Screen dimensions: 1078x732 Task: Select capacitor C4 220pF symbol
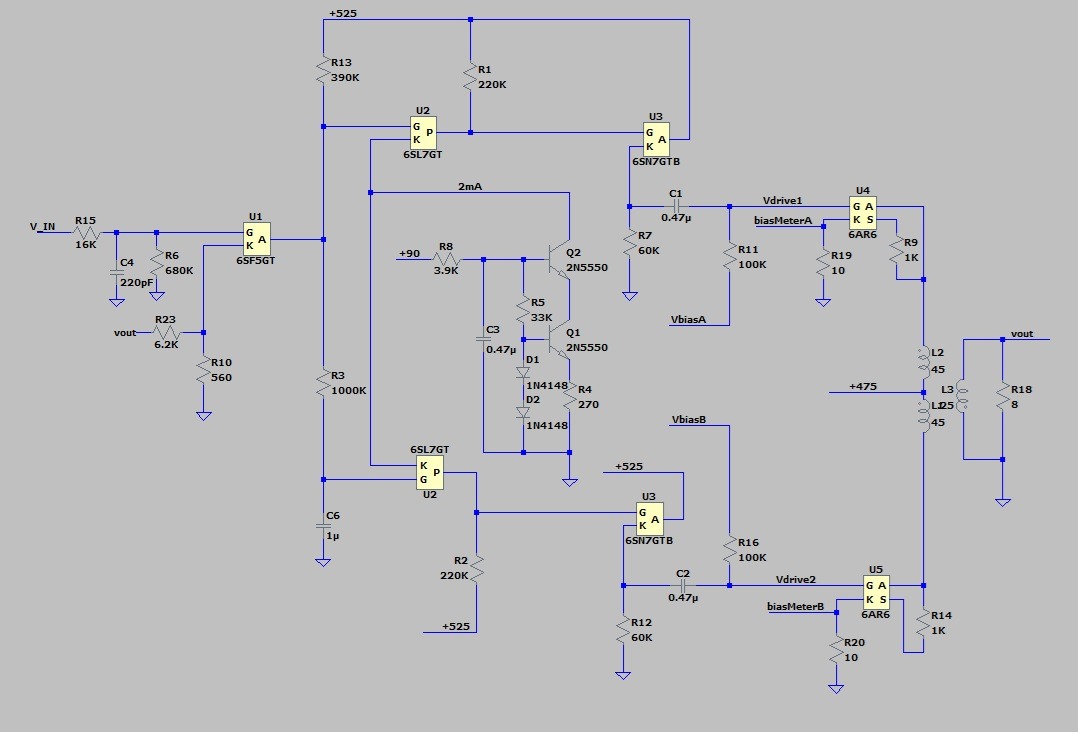click(x=116, y=272)
